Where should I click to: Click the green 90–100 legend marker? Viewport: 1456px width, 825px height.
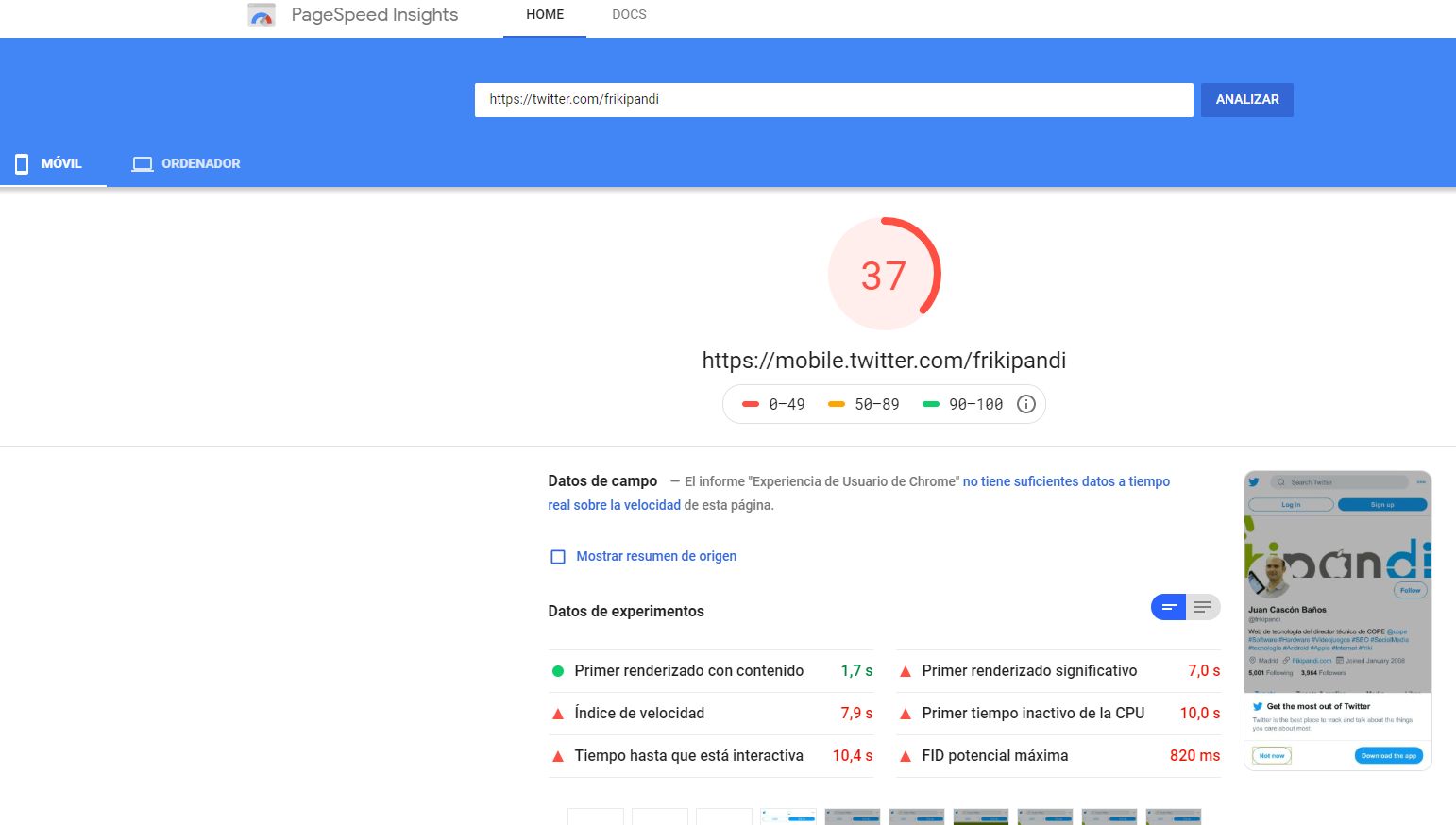click(x=931, y=404)
